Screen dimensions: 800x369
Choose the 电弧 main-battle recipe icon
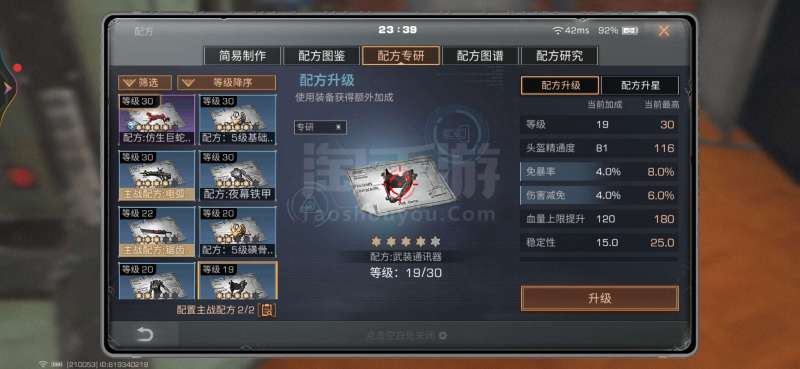click(x=157, y=176)
